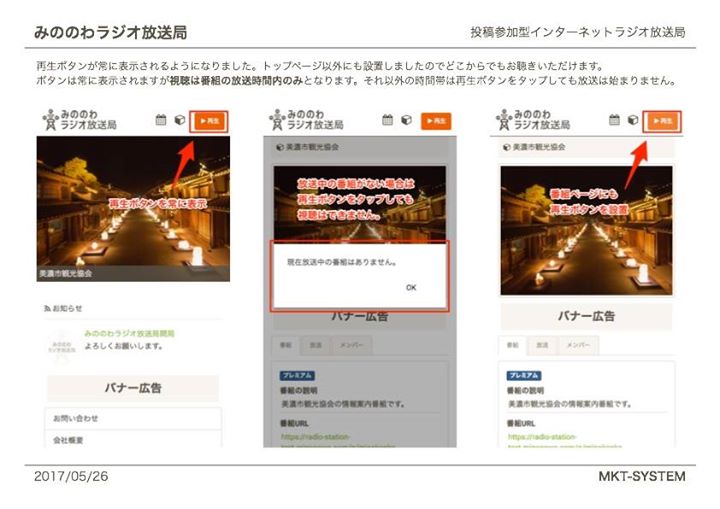Click the バナー広告 banner on the home page screenshot
This screenshot has height=509, width=720.
coord(133,388)
